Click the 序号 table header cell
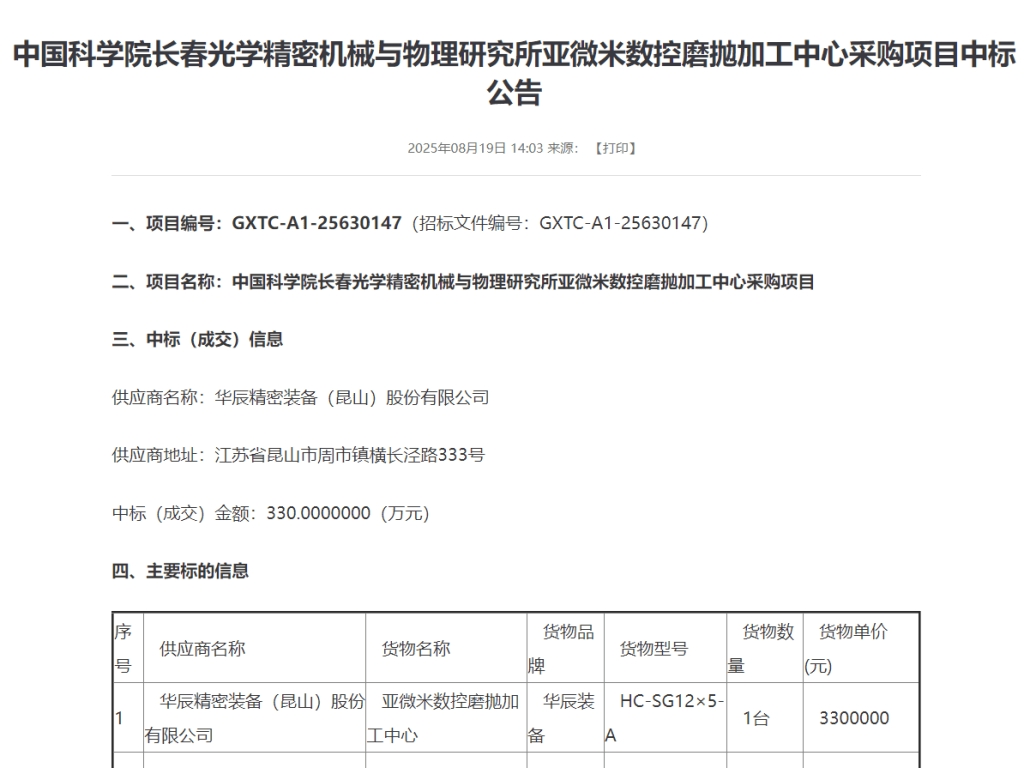This screenshot has width=1024, height=768. click(x=128, y=648)
